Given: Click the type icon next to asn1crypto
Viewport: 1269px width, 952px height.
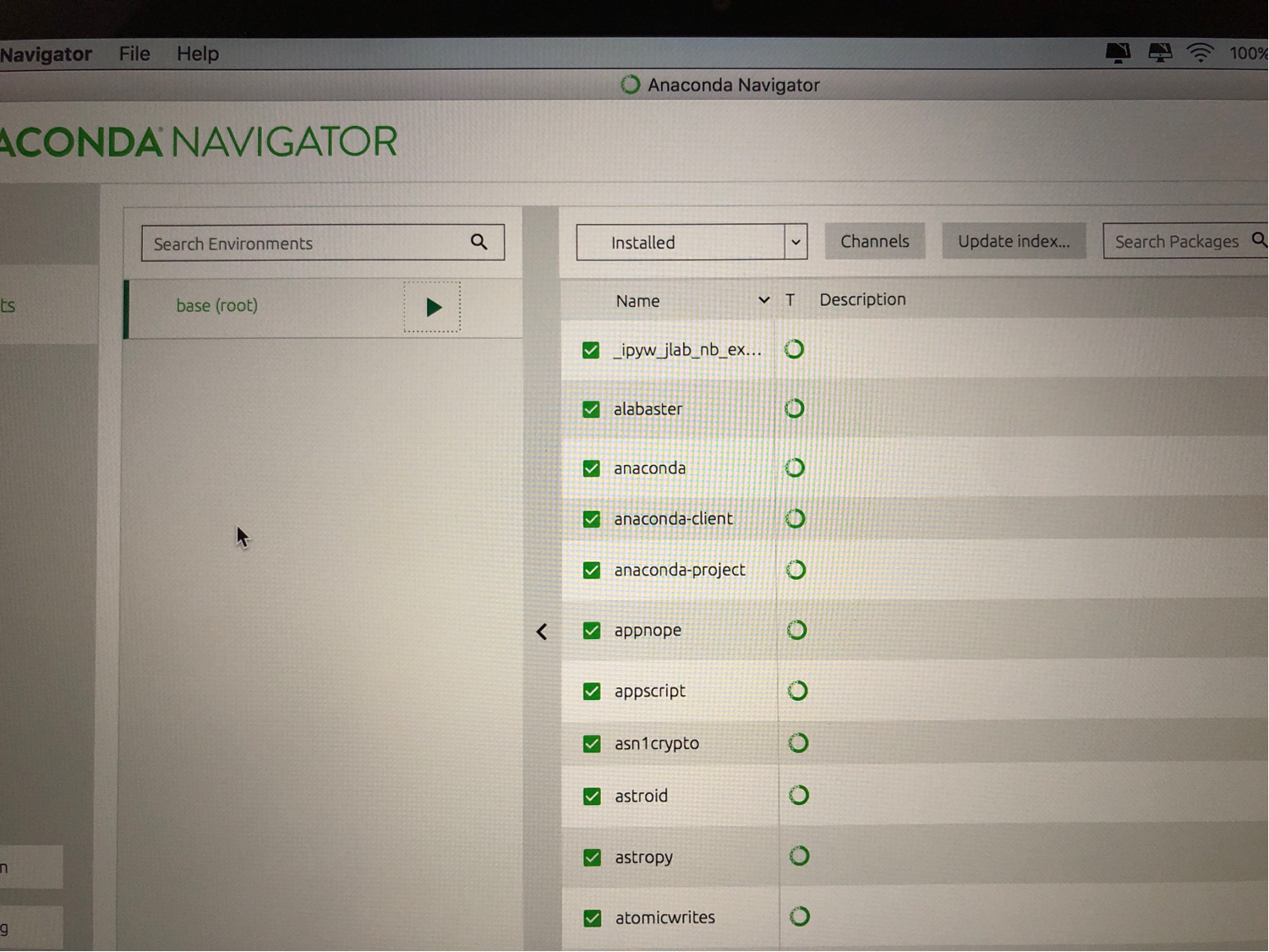Looking at the screenshot, I should coord(798,743).
